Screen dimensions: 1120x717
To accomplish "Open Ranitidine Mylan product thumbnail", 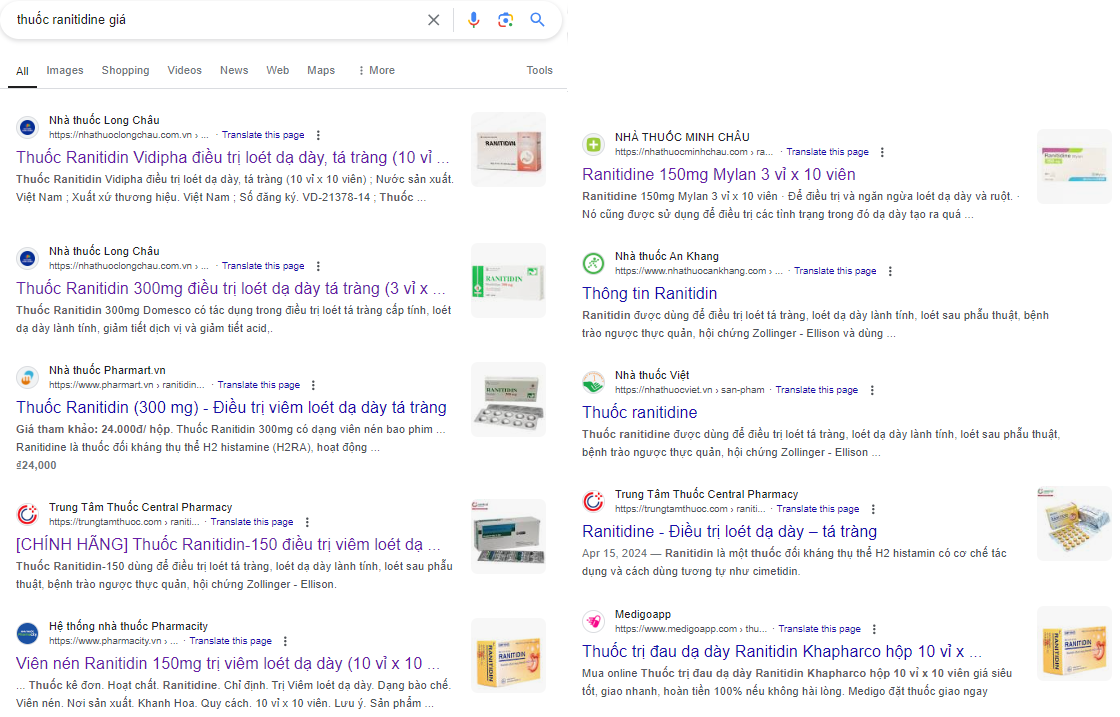I will 1074,166.
